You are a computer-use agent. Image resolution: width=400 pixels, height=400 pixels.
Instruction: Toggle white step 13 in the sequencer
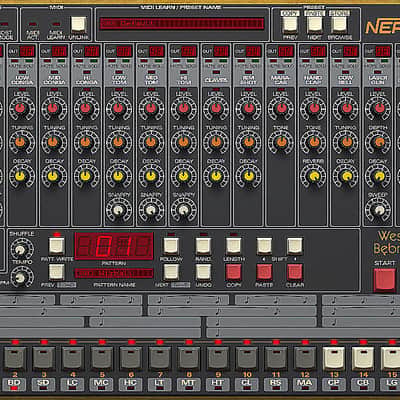(334, 358)
